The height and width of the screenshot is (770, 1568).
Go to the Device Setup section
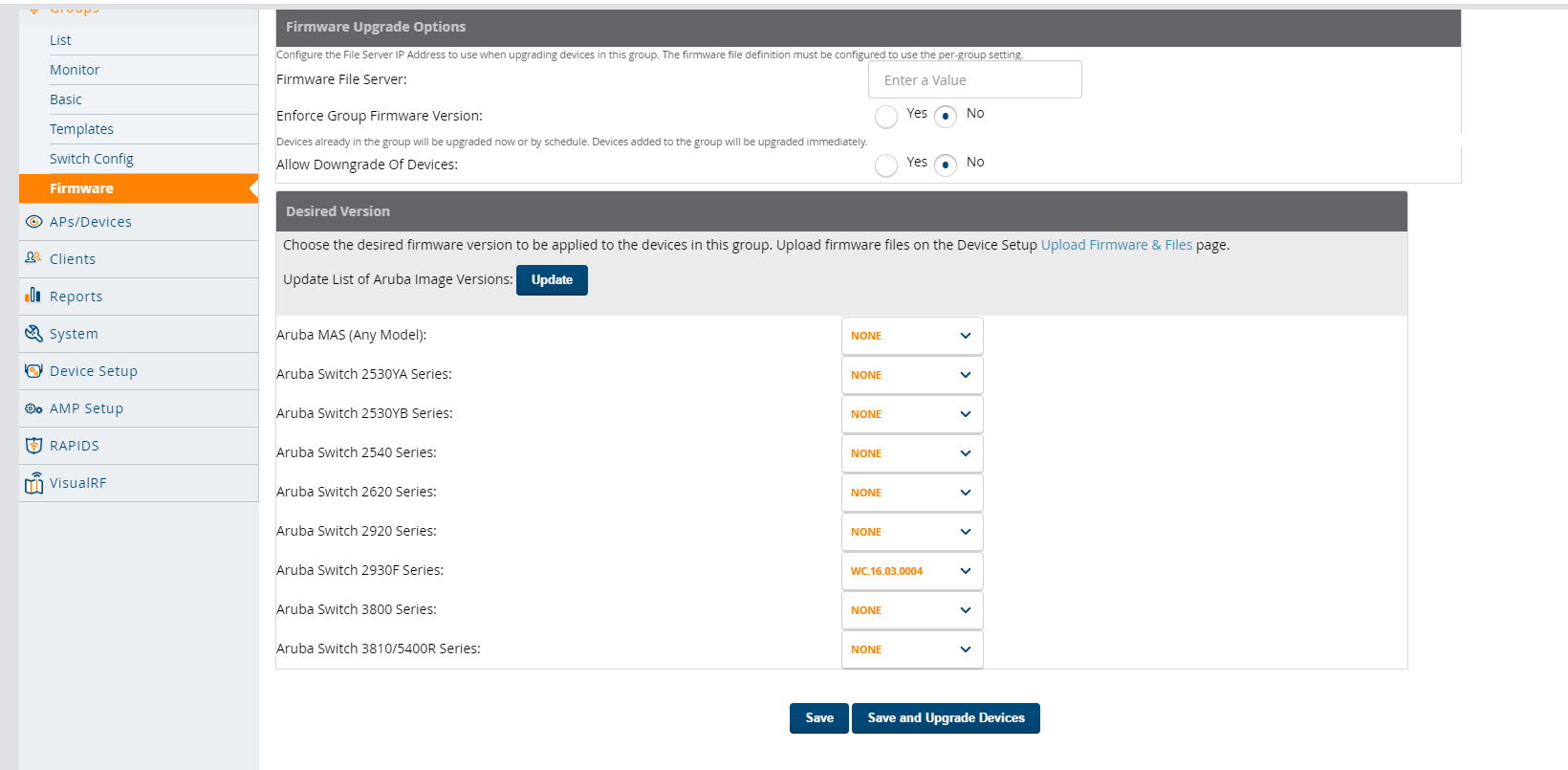139,371
